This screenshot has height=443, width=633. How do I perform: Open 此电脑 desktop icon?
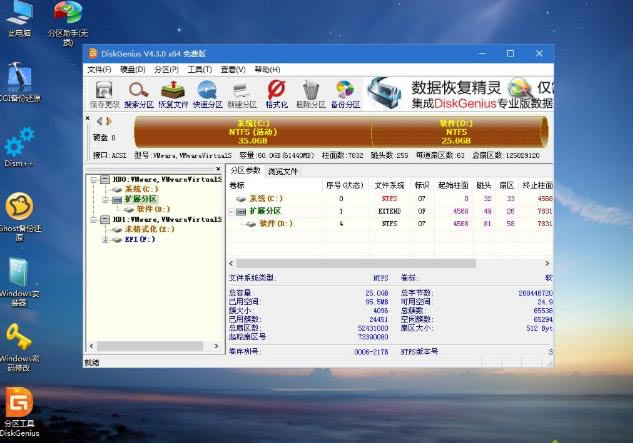tap(19, 19)
